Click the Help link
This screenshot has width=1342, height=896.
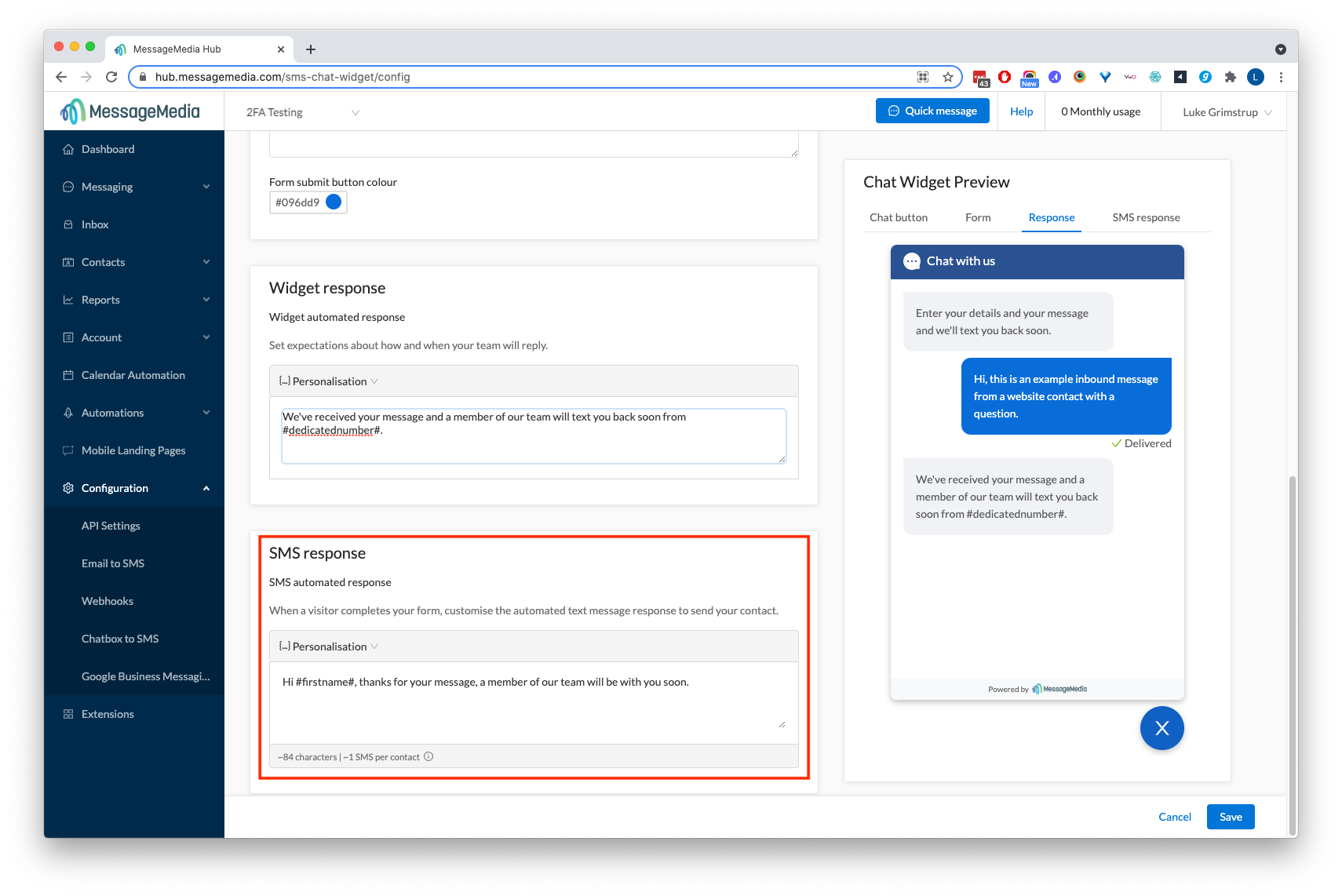(x=1020, y=111)
